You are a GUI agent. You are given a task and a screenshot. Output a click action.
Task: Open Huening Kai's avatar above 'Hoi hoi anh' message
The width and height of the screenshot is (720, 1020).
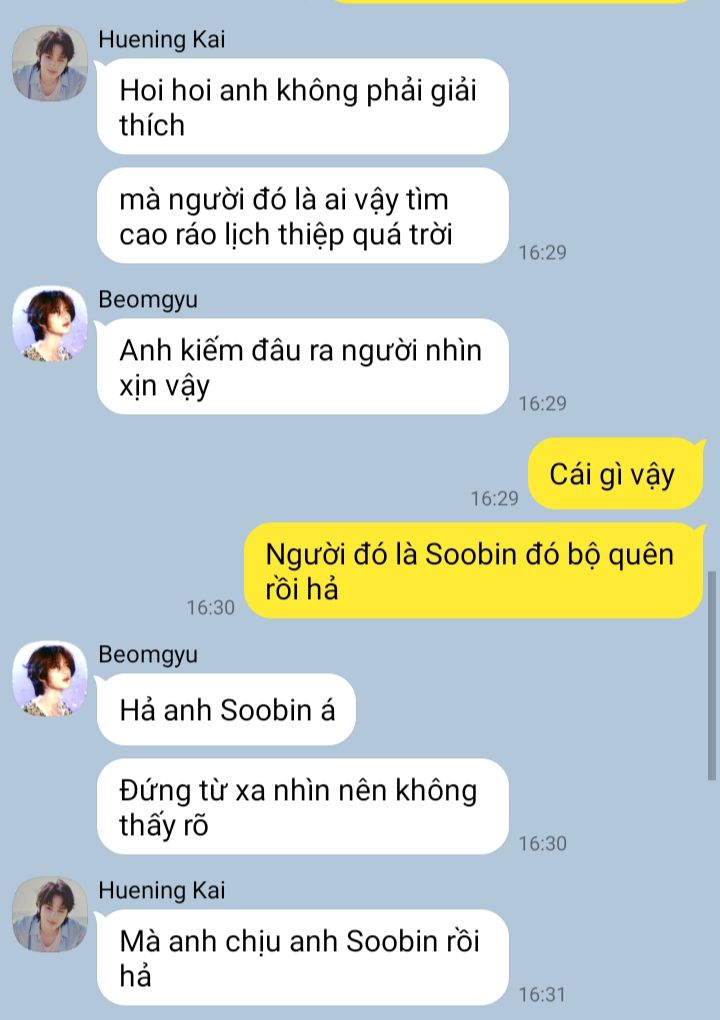[49, 63]
